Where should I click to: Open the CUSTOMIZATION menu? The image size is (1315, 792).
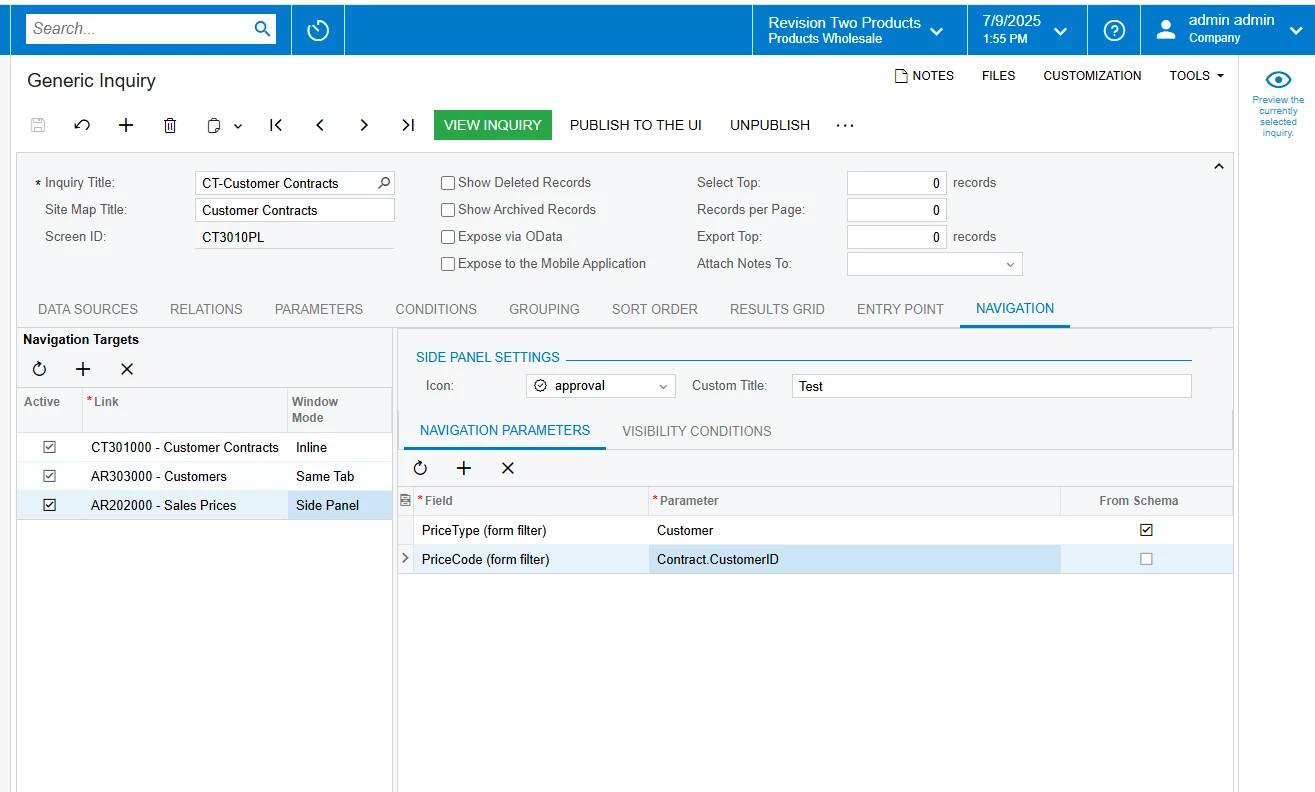coord(1092,76)
